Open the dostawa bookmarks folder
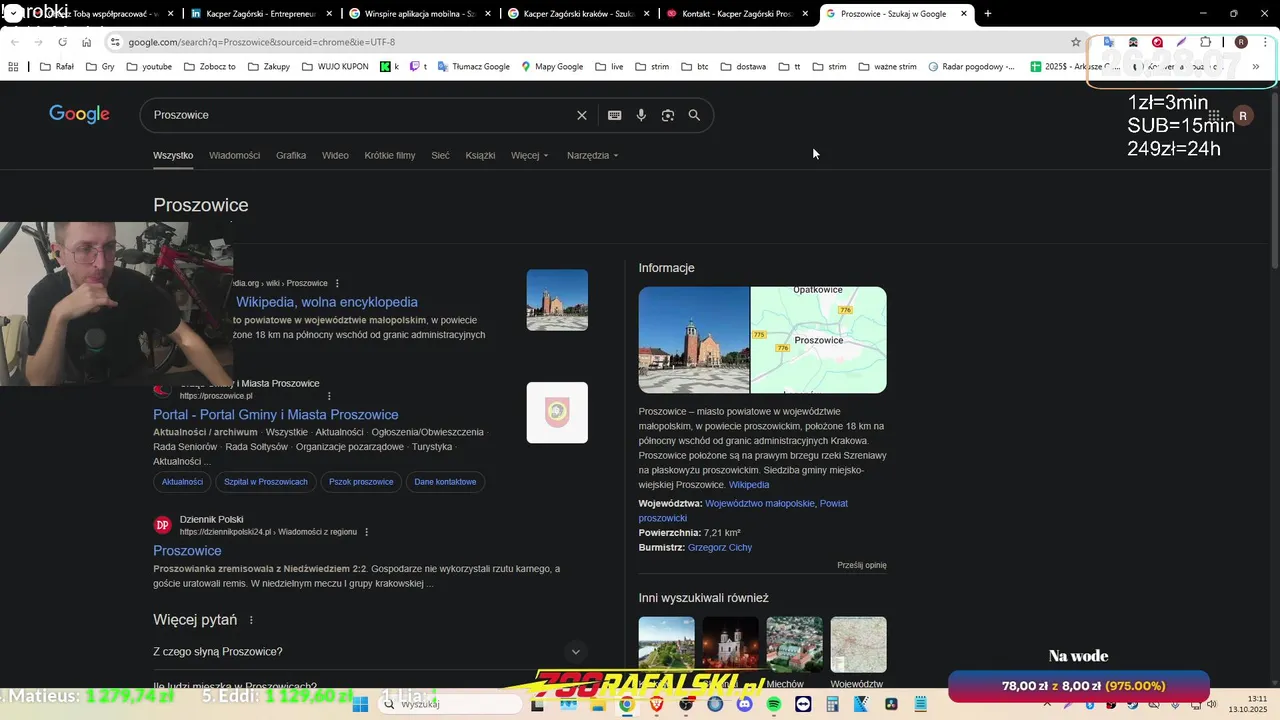The image size is (1280, 720). (x=743, y=67)
